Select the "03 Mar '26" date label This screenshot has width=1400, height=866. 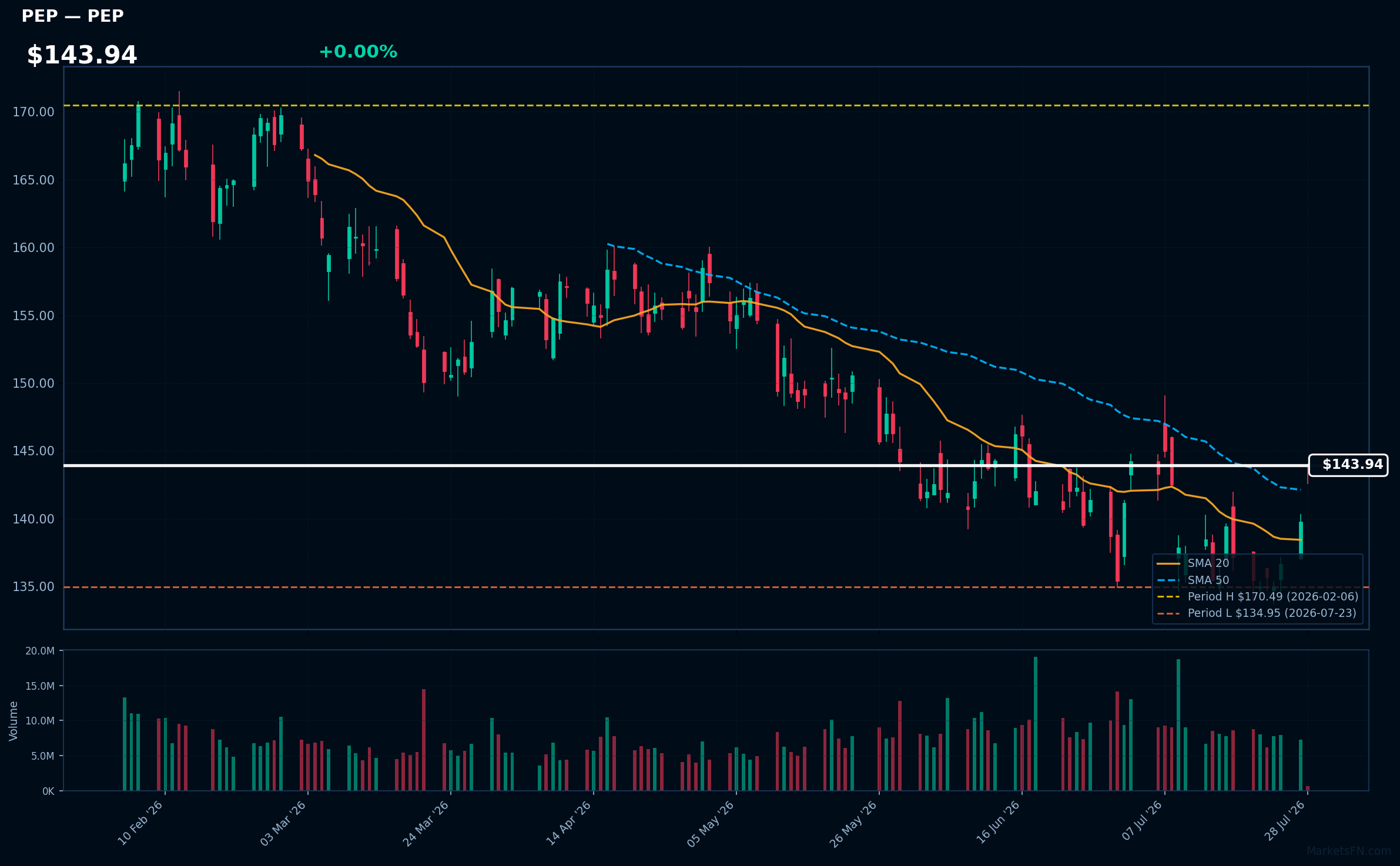point(283,823)
